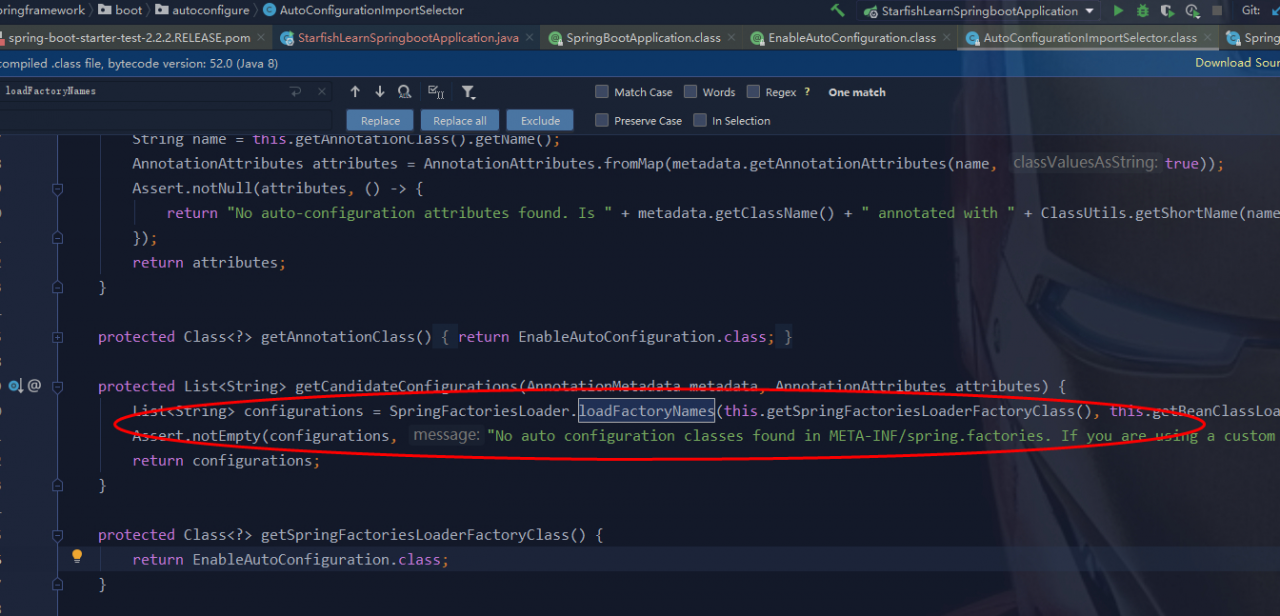Click the overriding method gutter icon
This screenshot has width=1280, height=616.
click(x=15, y=385)
